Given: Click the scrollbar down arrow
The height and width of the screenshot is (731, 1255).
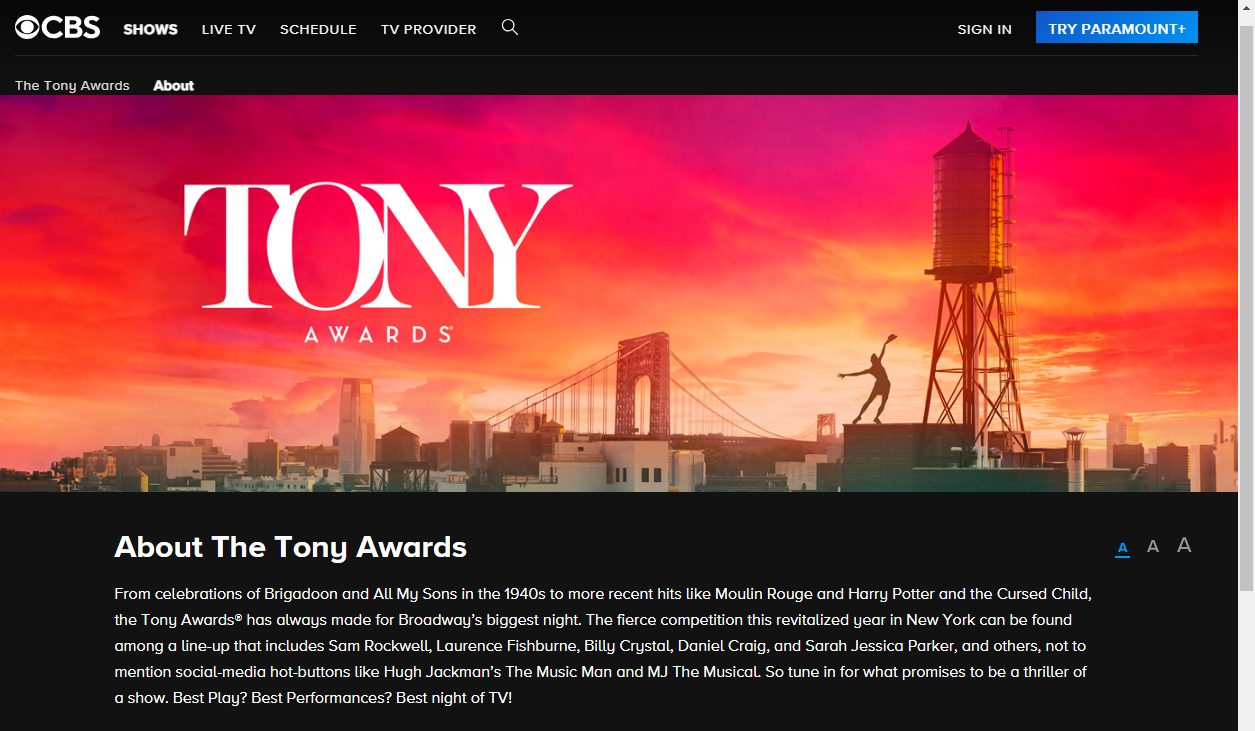Looking at the screenshot, I should pos(1247,724).
